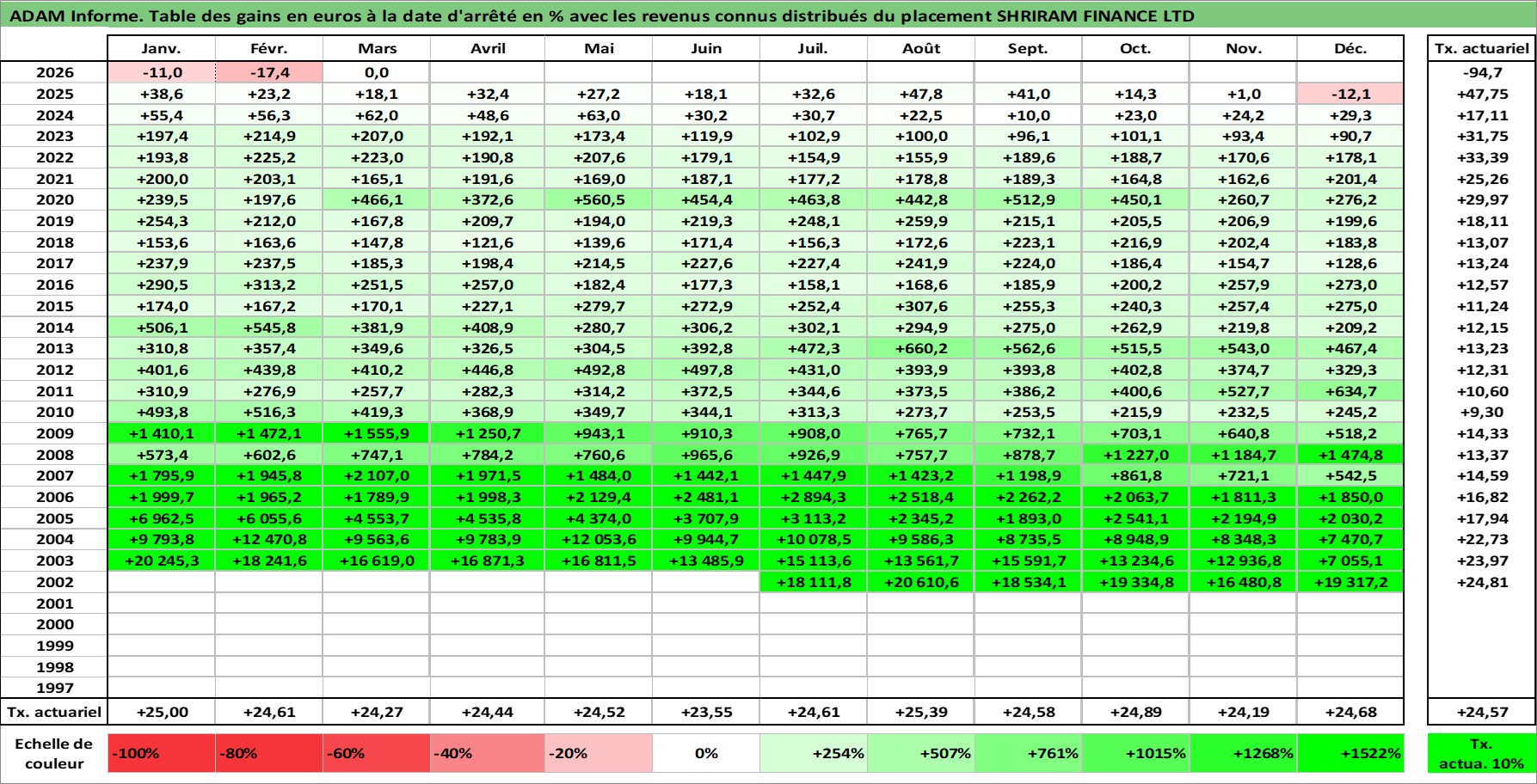Select the Mai column header
Image resolution: width=1537 pixels, height=784 pixels.
coord(599,48)
